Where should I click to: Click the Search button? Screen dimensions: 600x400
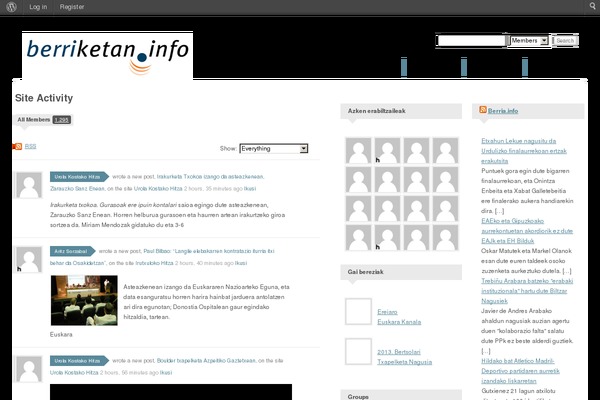[565, 41]
